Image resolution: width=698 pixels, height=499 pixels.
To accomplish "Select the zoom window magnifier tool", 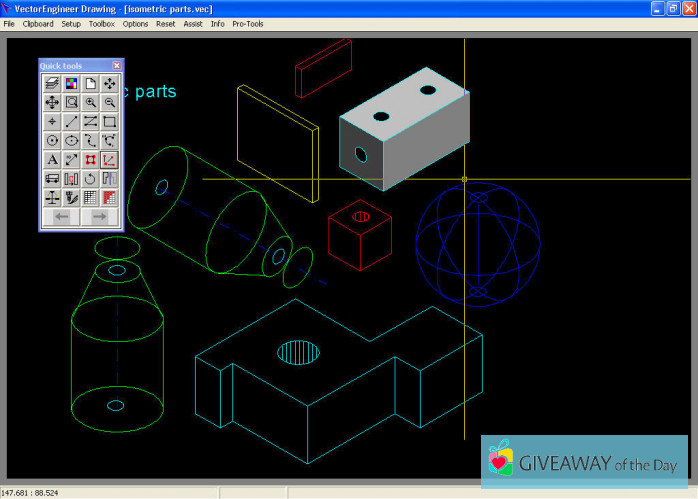I will pyautogui.click(x=71, y=102).
